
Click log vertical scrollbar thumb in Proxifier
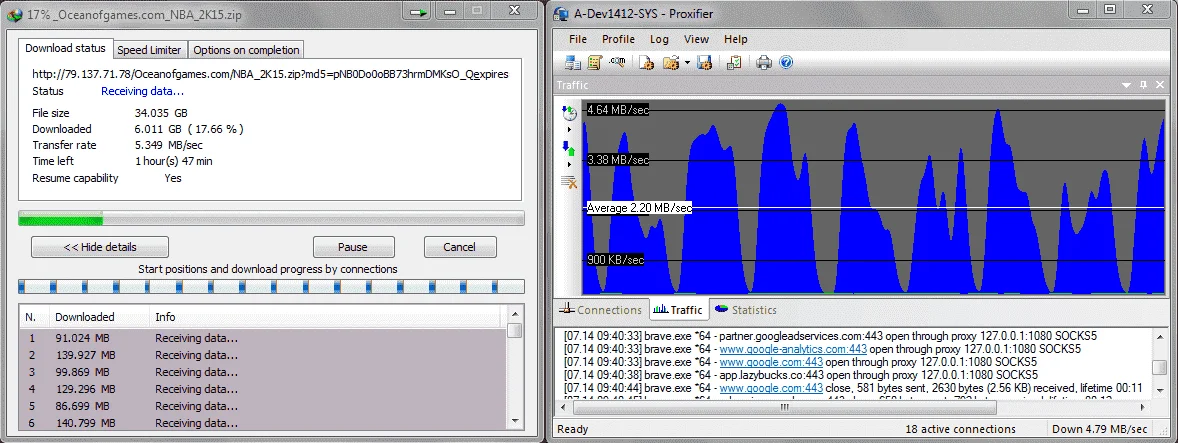pos(1160,367)
